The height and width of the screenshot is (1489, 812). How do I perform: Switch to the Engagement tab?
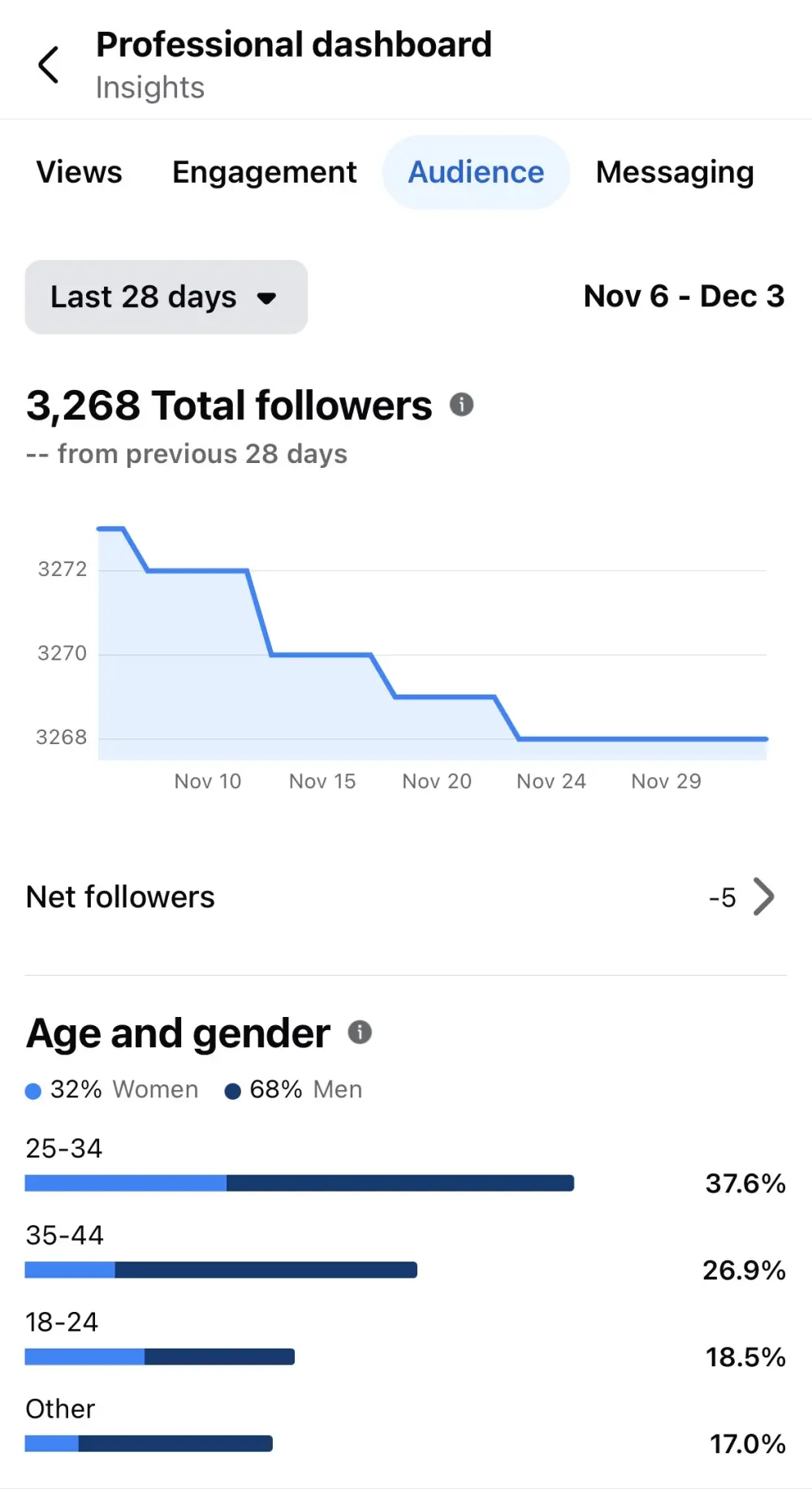[x=265, y=172]
